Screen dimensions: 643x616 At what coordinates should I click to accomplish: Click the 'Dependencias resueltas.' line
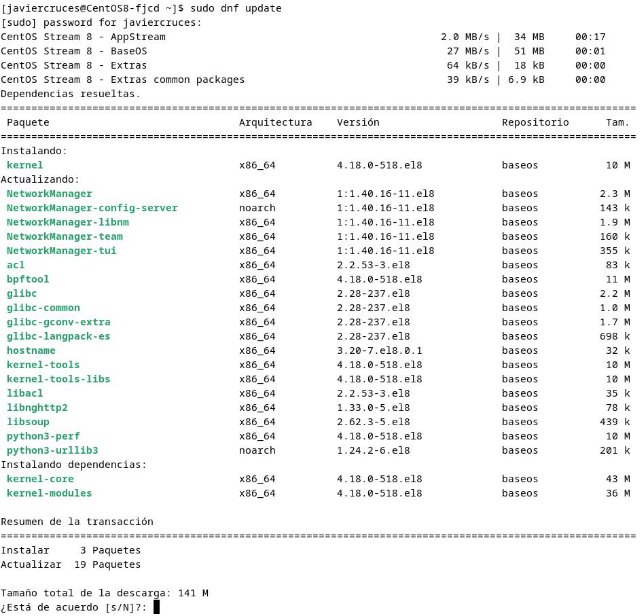[70, 94]
